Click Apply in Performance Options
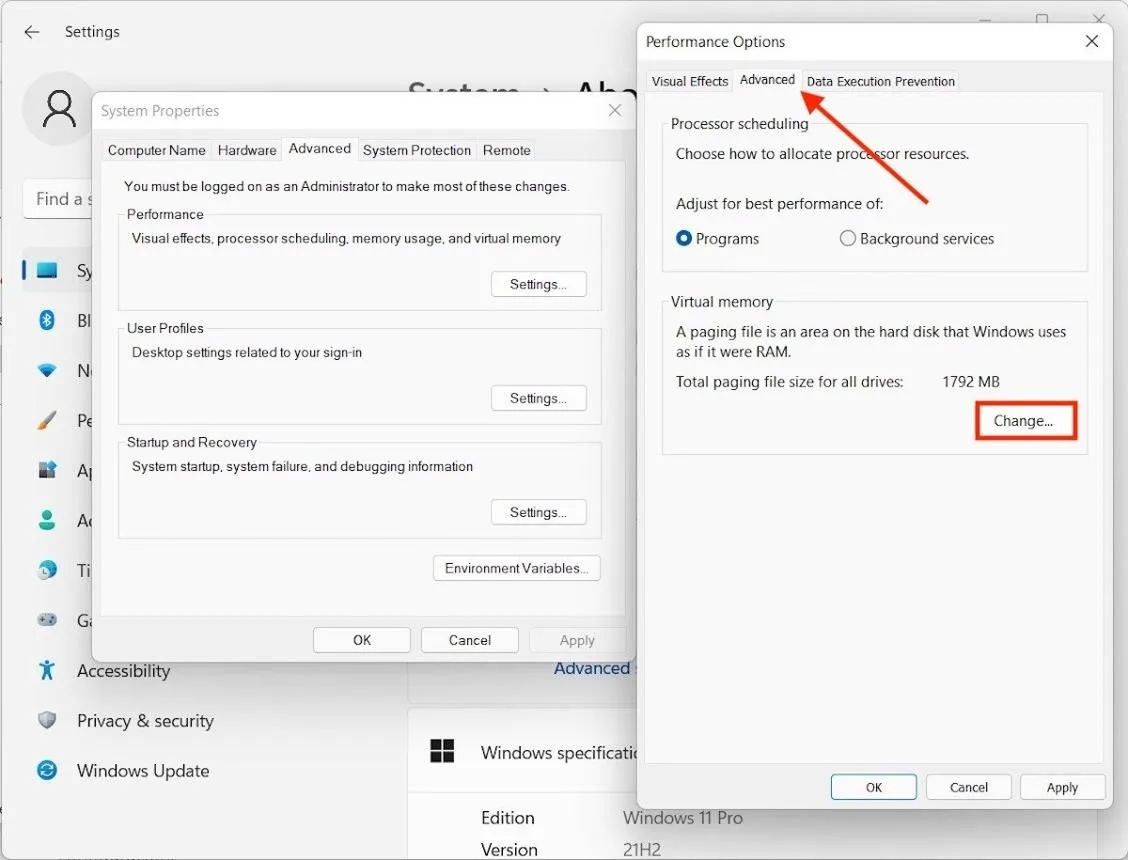The width and height of the screenshot is (1128, 860). click(1062, 787)
